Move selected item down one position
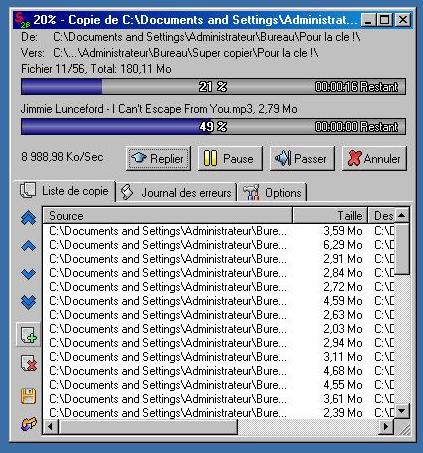 tap(29, 274)
